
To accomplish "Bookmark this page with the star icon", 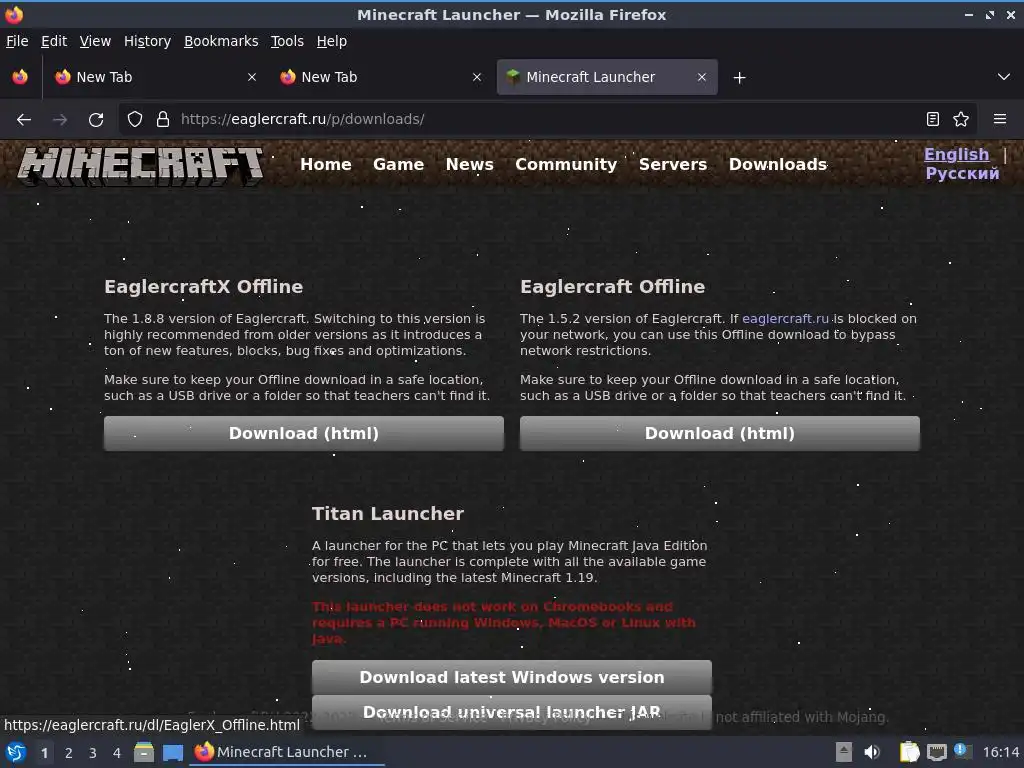I will (961, 119).
